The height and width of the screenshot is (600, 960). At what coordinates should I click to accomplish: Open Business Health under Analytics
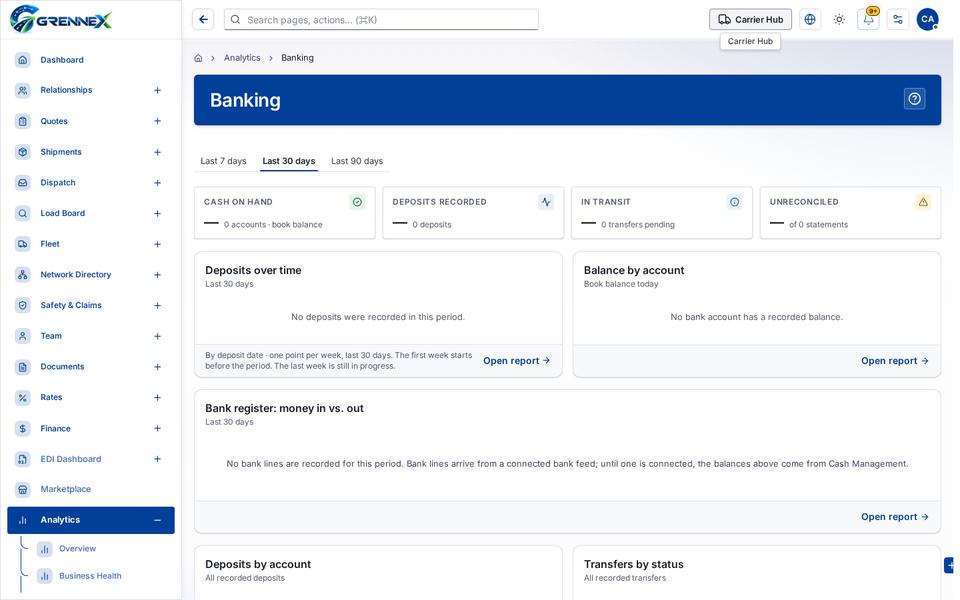coord(90,576)
